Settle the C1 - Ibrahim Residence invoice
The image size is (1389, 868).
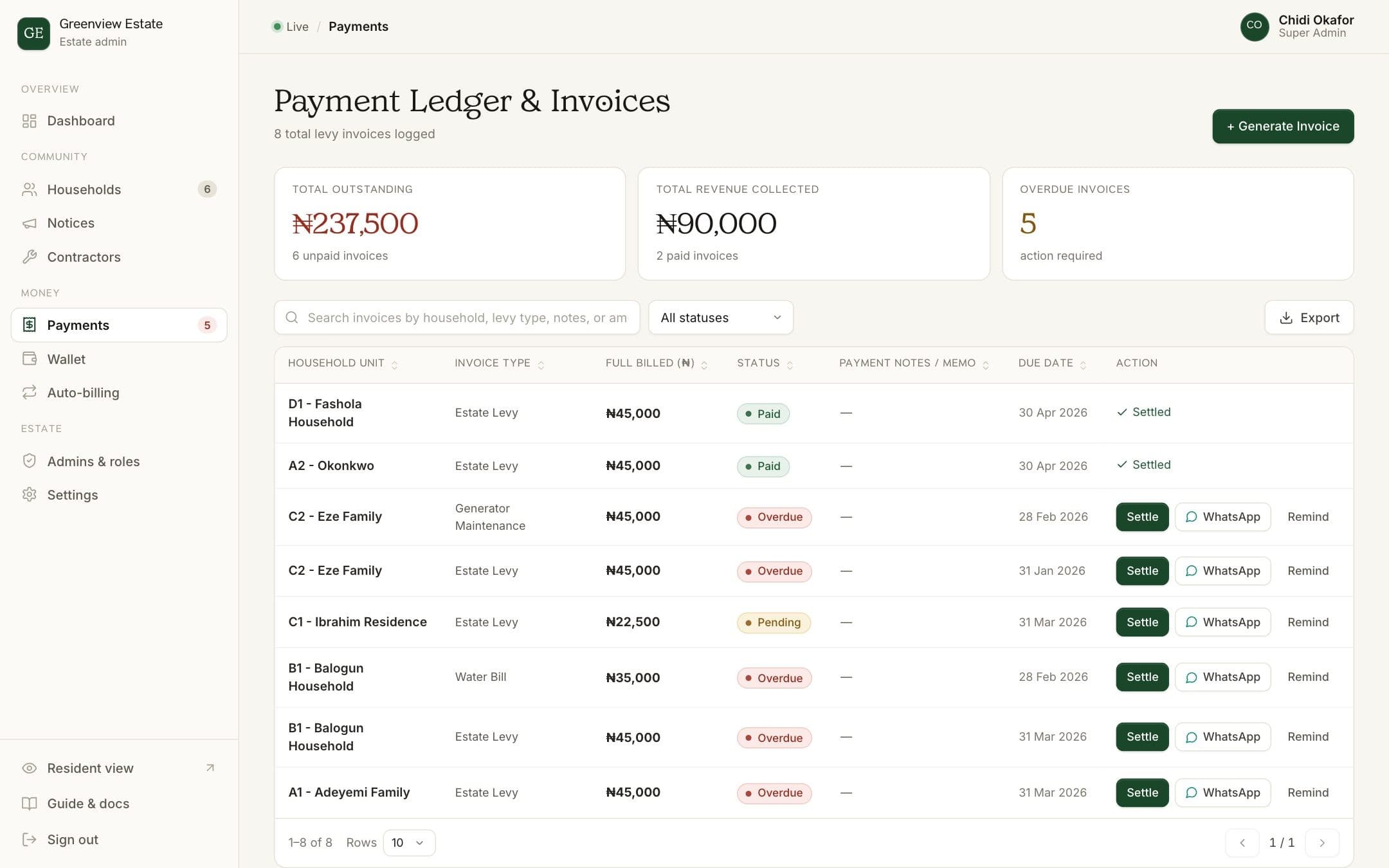[1142, 622]
